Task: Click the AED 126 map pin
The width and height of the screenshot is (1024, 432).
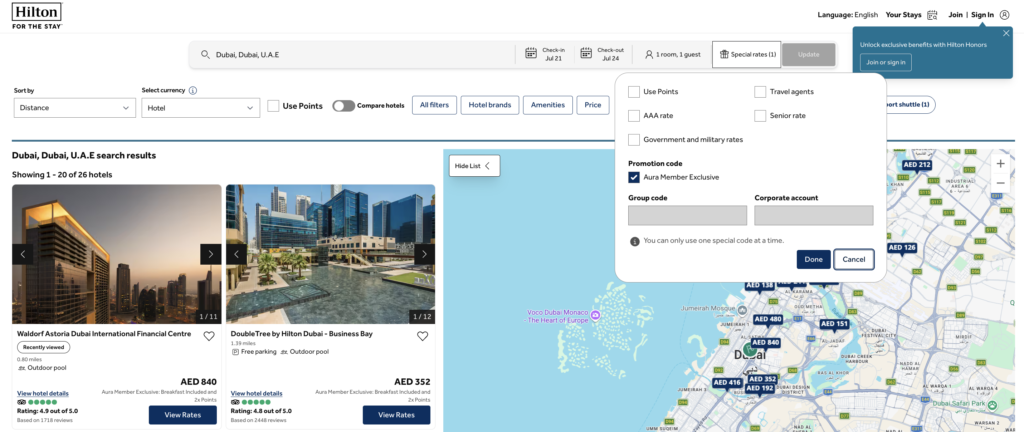Action: tap(902, 249)
